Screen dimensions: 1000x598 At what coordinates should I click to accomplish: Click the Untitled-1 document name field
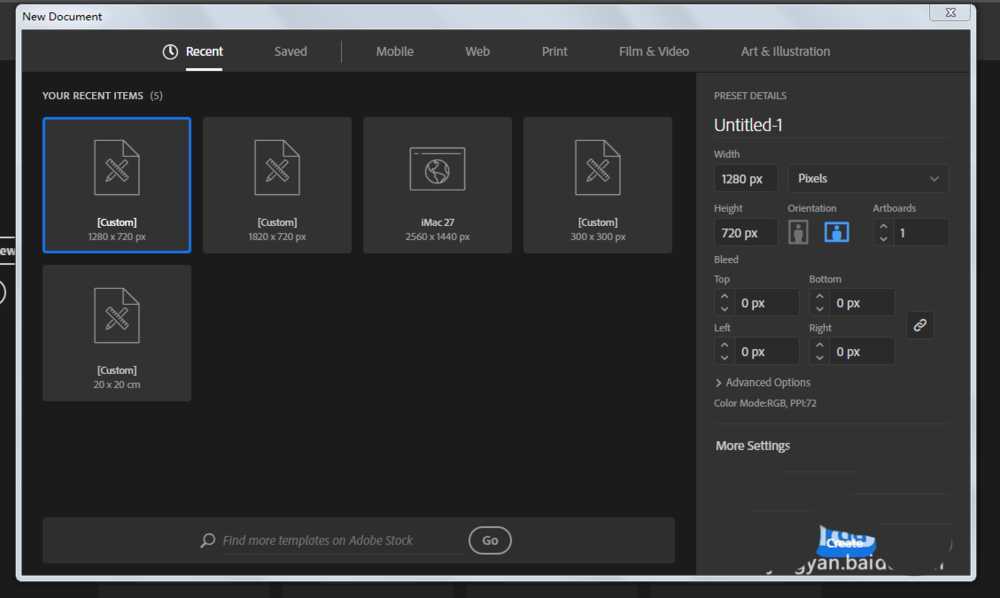click(x=829, y=125)
